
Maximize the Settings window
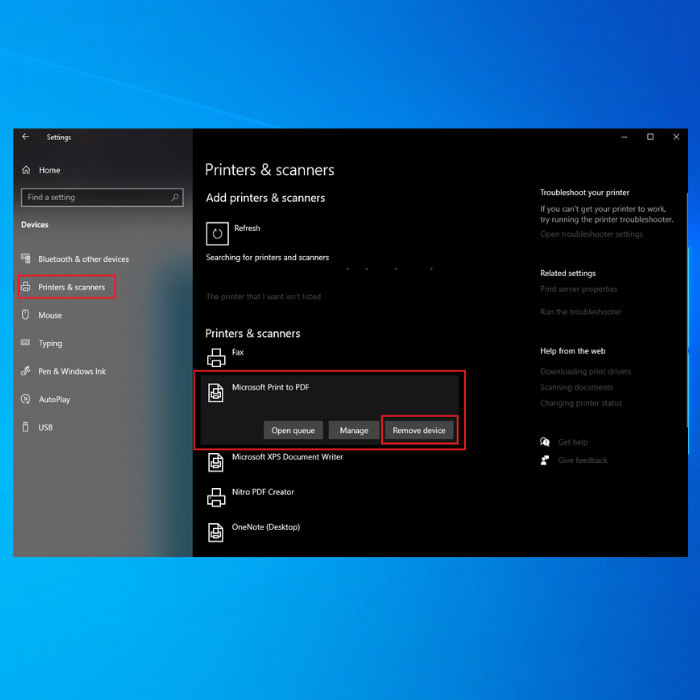tap(650, 137)
